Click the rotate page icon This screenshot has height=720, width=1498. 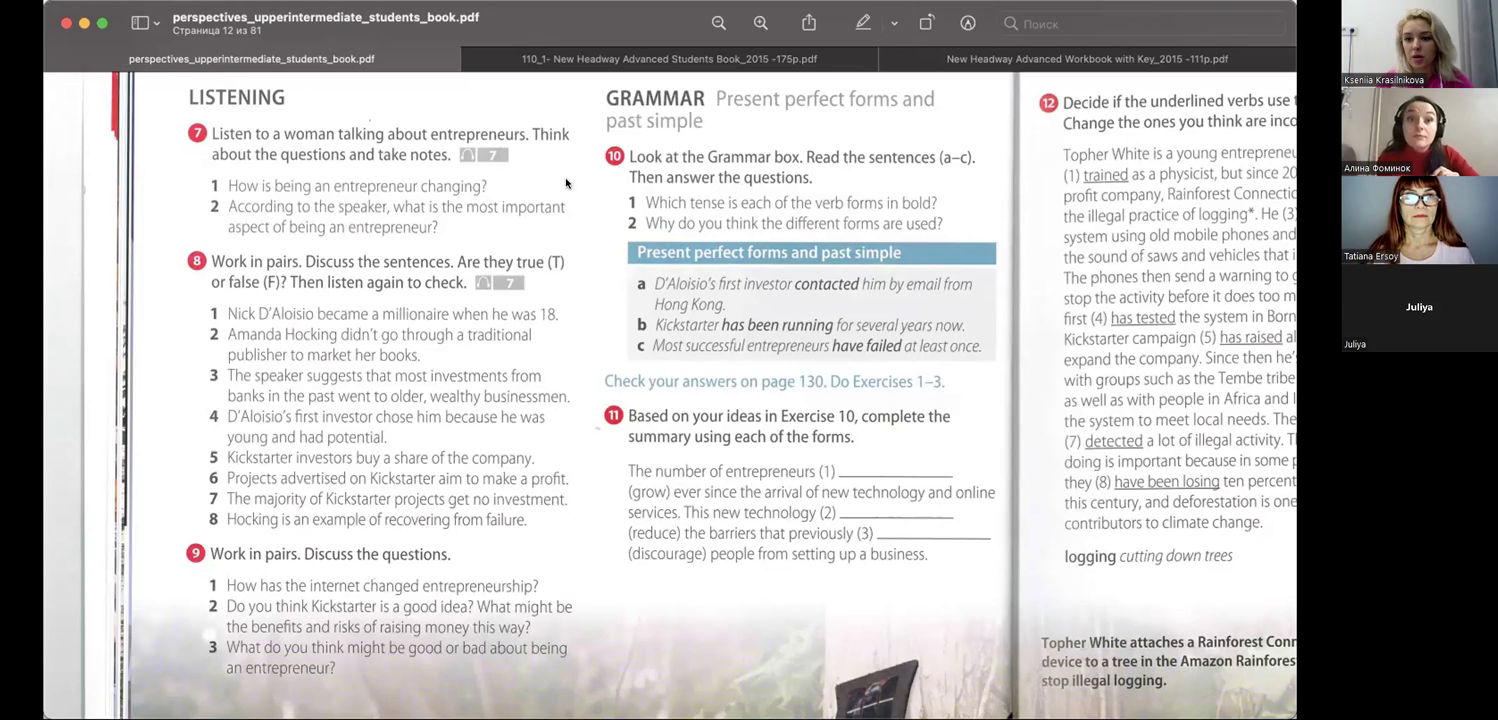click(x=926, y=23)
